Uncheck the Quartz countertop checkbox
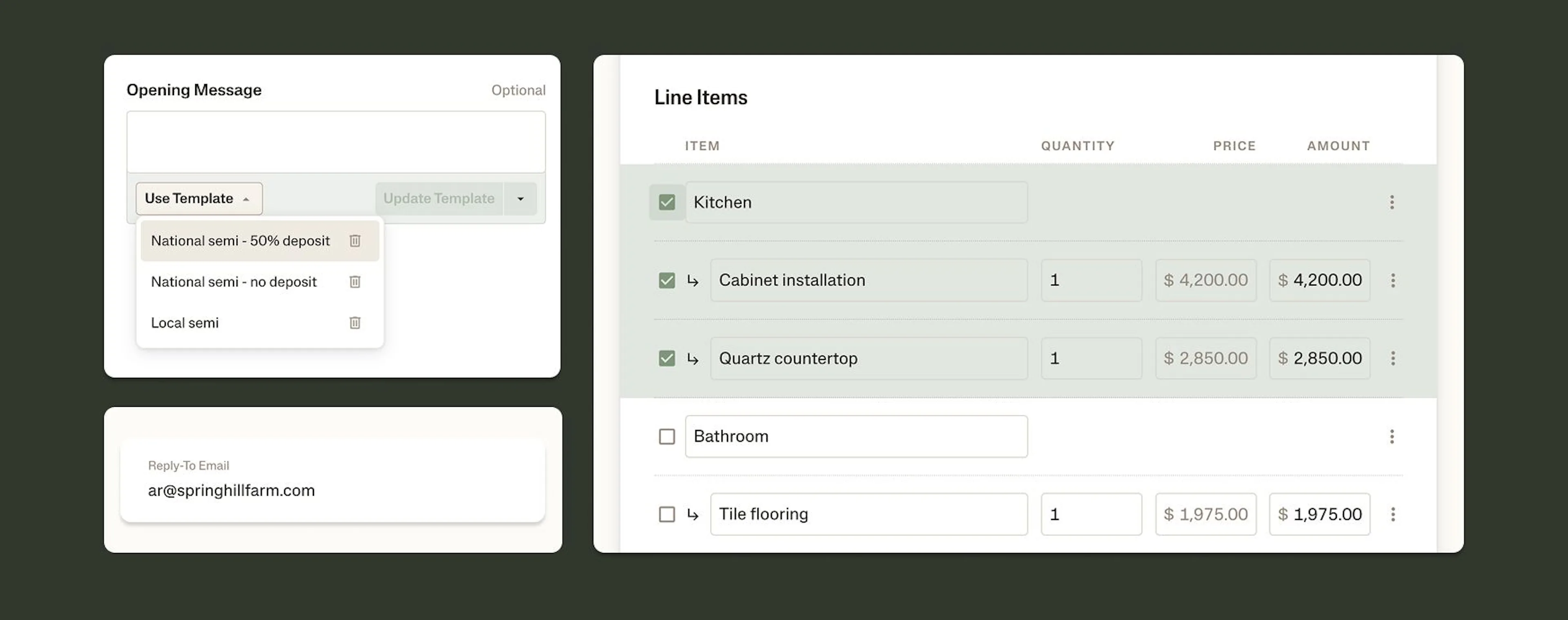1568x620 pixels. pyautogui.click(x=666, y=358)
